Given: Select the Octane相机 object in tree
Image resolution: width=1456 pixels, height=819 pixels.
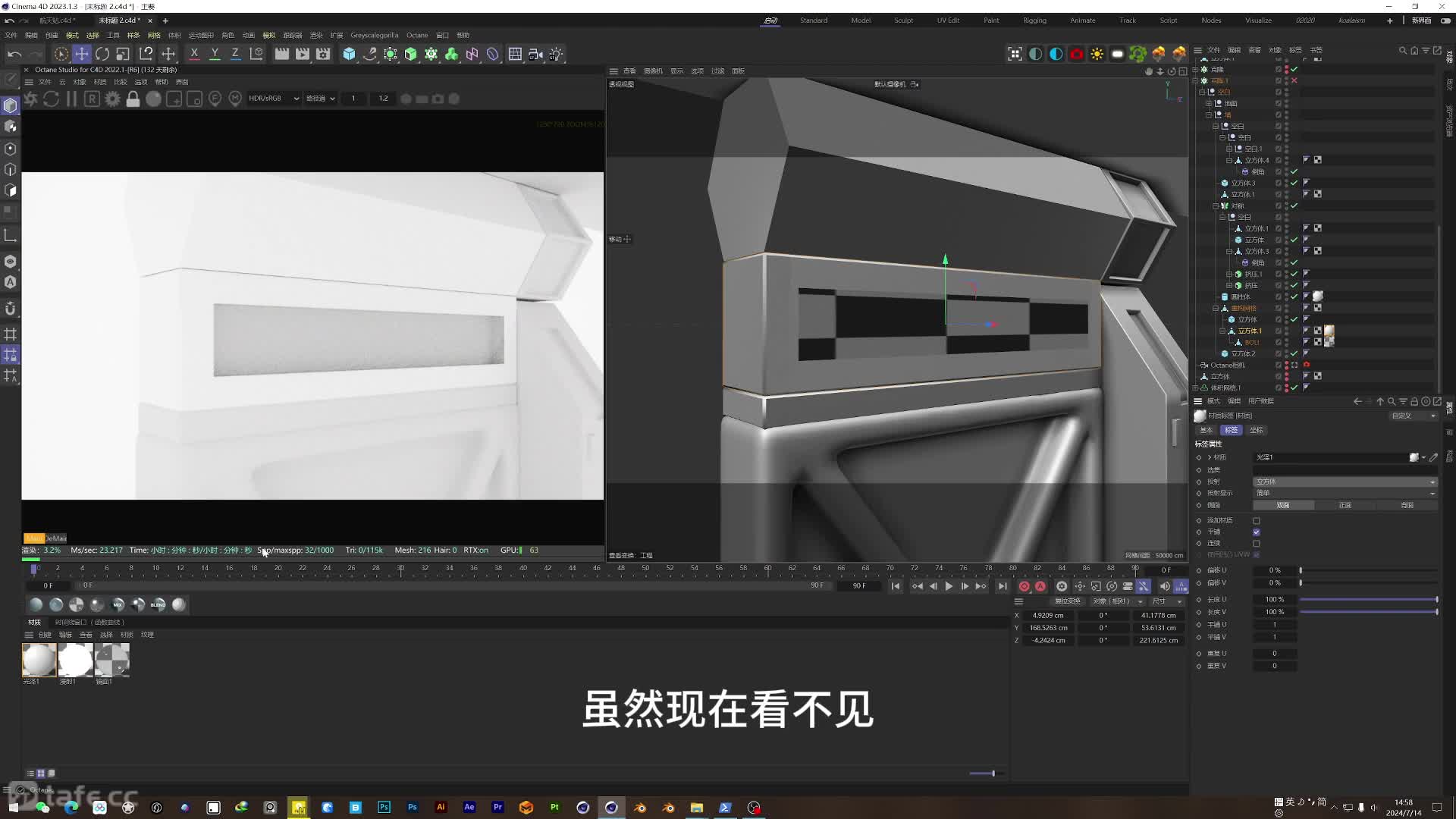Looking at the screenshot, I should (1227, 365).
